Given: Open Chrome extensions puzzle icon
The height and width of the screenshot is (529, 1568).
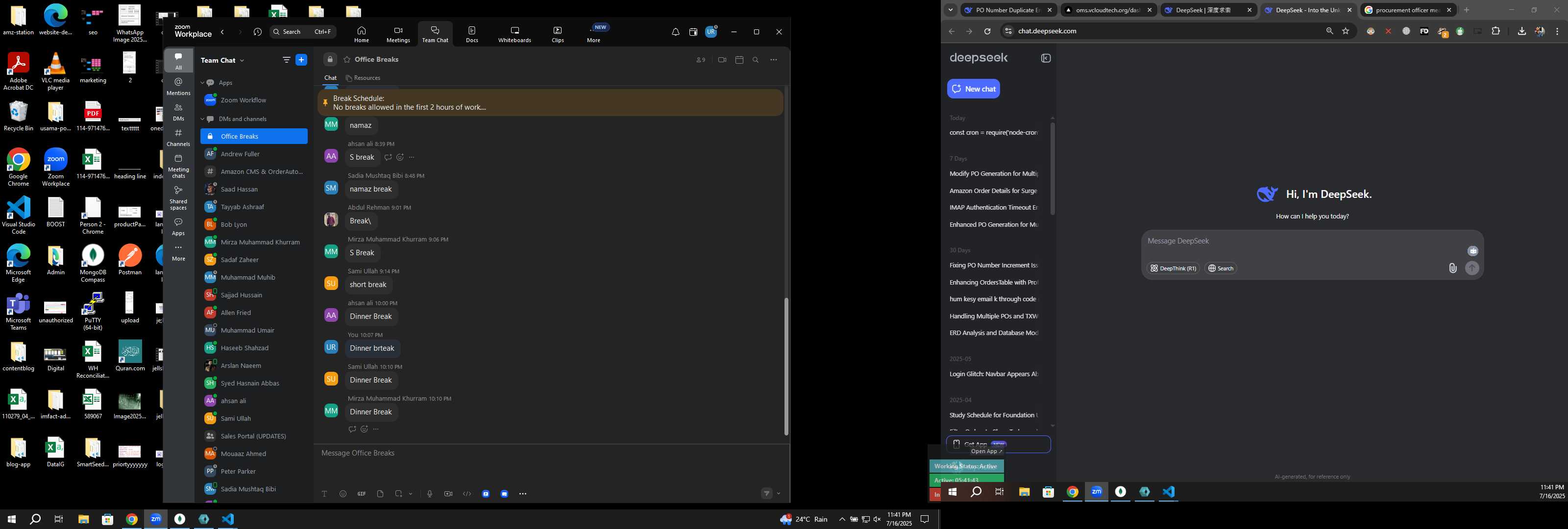Looking at the screenshot, I should point(1495,31).
